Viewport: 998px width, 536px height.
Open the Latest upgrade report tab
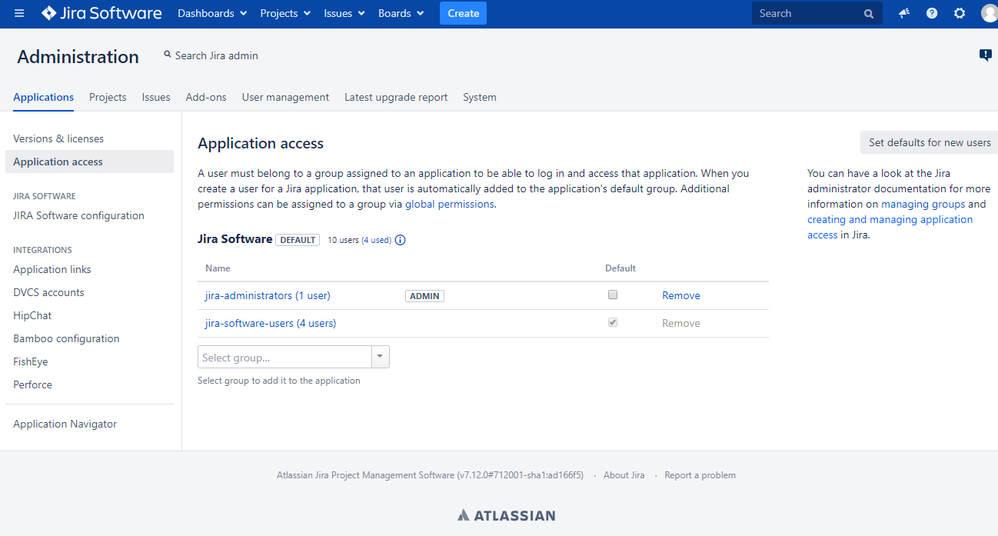click(x=396, y=97)
